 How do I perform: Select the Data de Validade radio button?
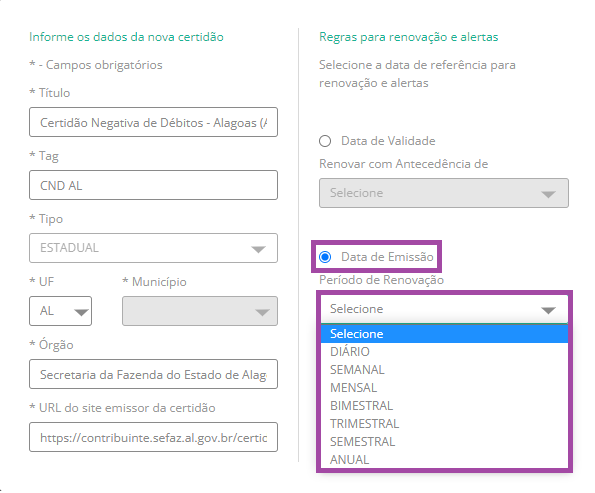point(325,141)
